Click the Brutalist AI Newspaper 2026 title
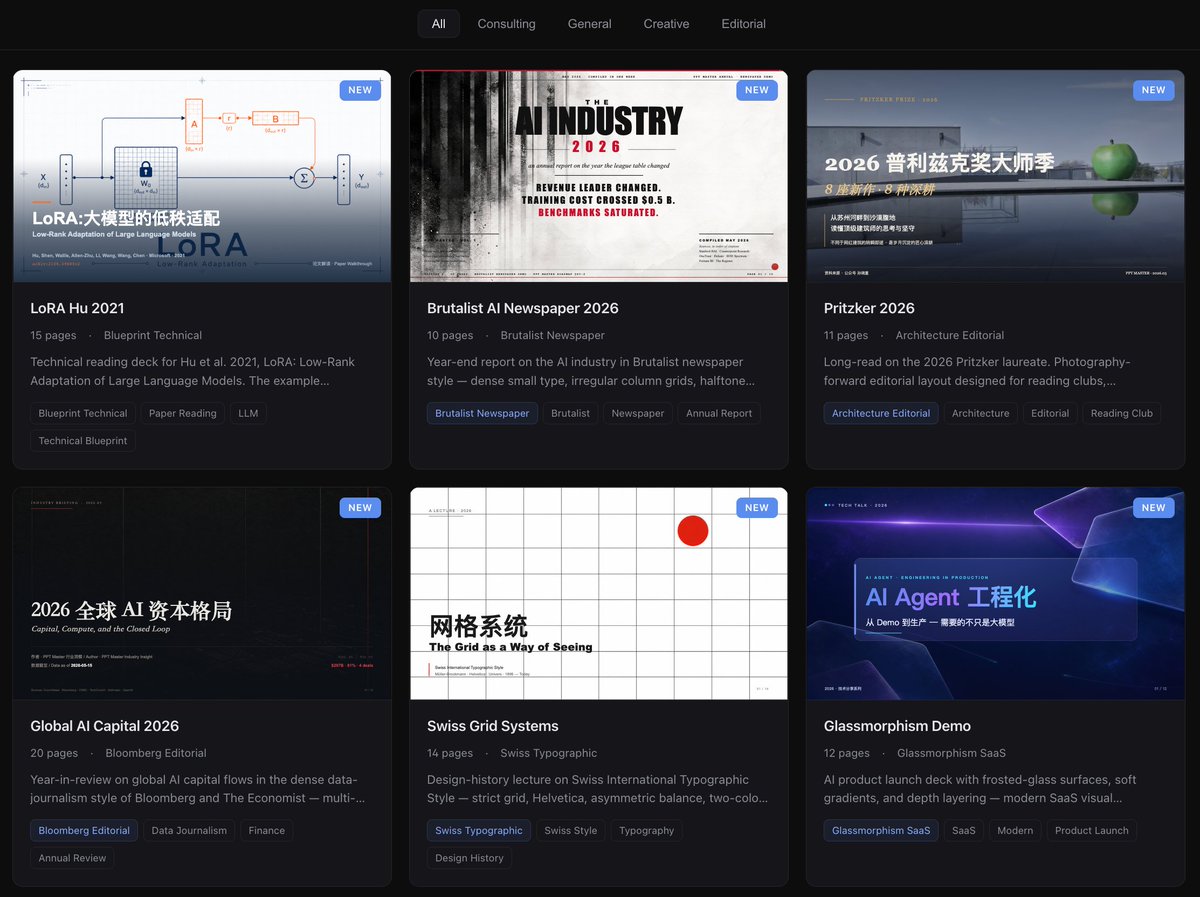The width and height of the screenshot is (1200, 897). (523, 308)
